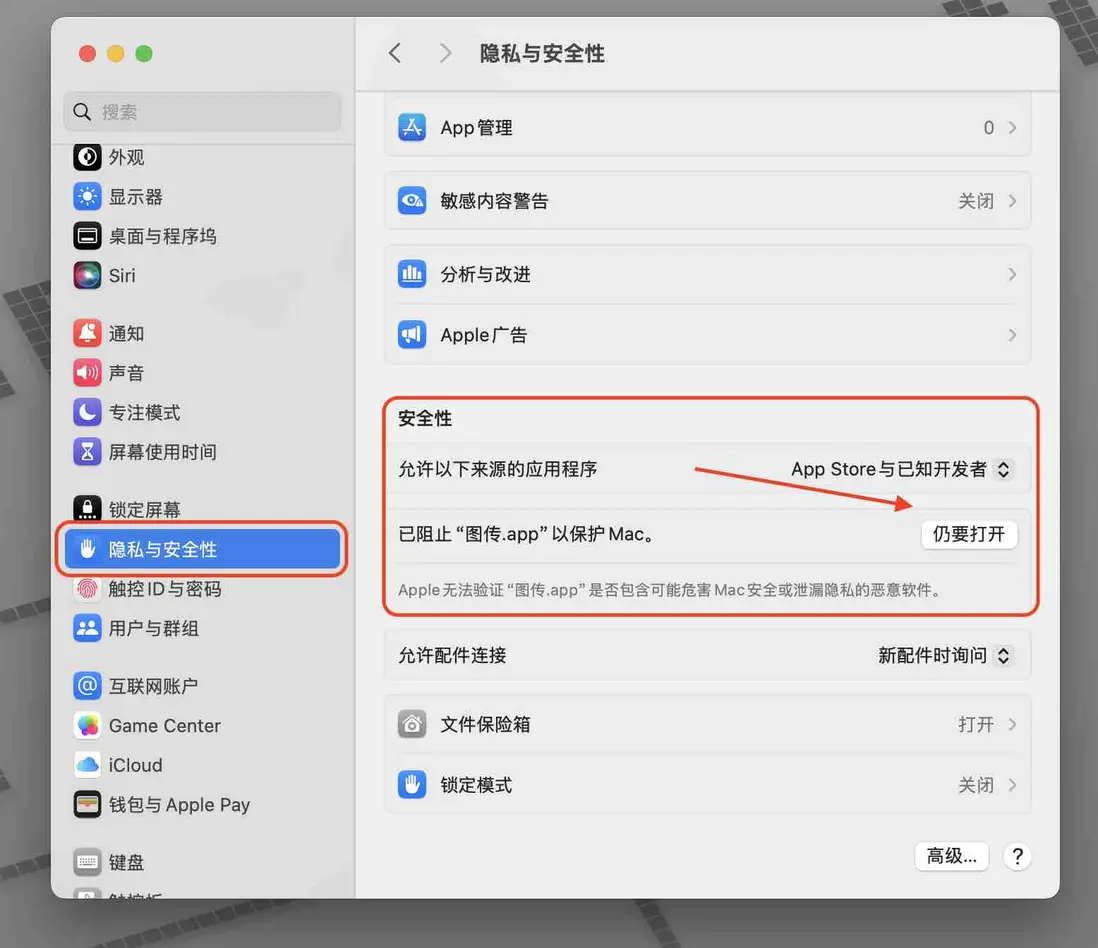Go back using the left navigation arrow
The width and height of the screenshot is (1098, 948).
click(x=394, y=53)
